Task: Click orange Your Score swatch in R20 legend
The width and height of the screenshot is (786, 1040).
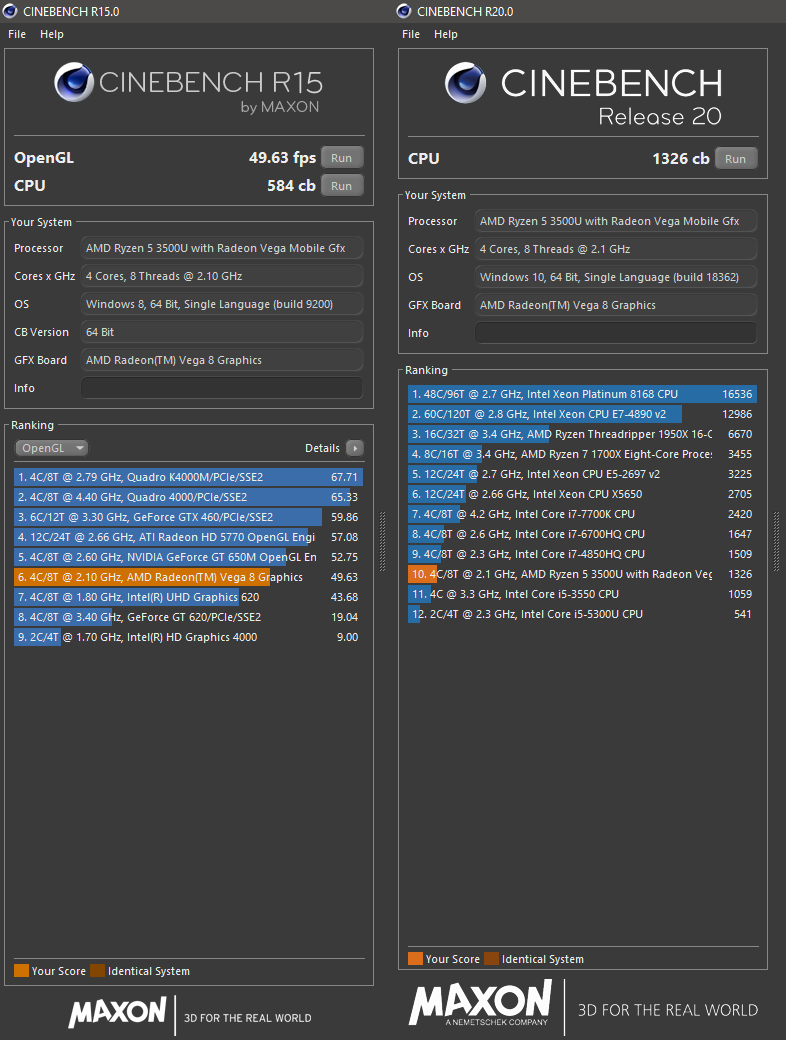Action: click(x=415, y=958)
